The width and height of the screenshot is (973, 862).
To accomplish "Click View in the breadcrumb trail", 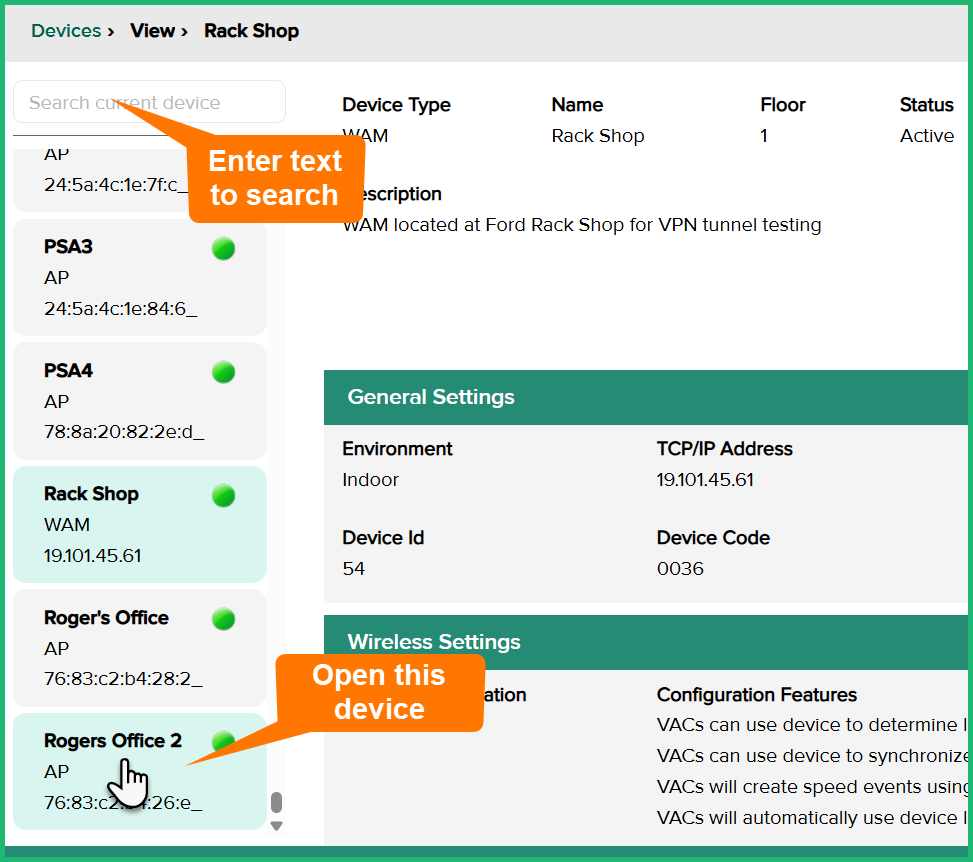I will (152, 31).
